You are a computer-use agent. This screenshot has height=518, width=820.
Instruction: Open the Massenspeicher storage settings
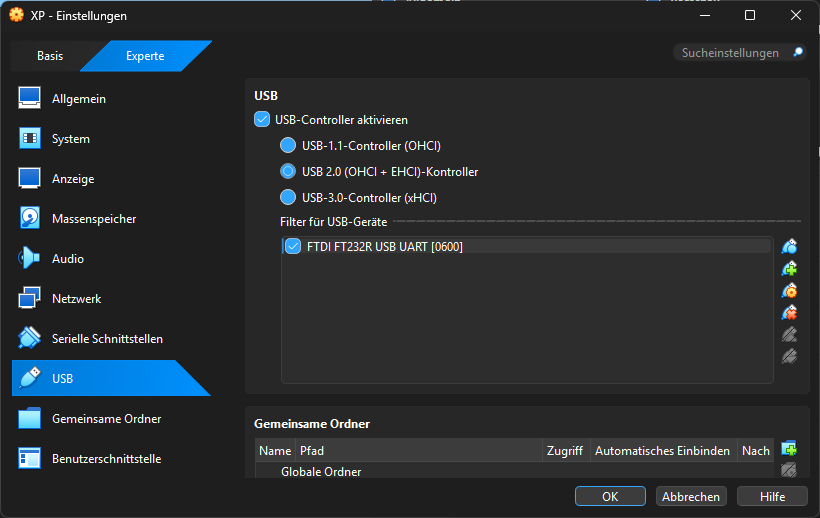click(x=94, y=219)
